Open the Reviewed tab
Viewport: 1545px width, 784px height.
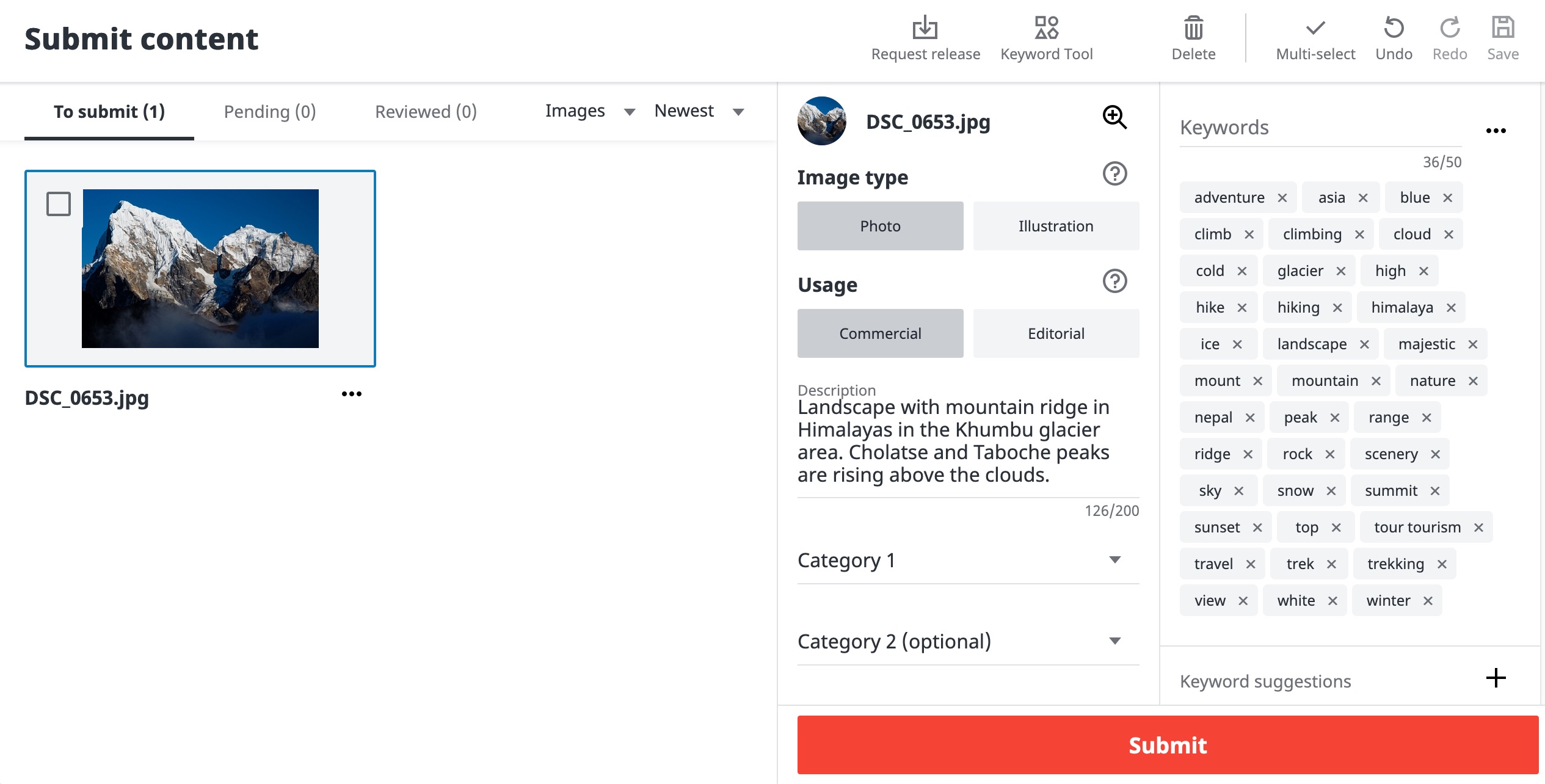pos(425,111)
